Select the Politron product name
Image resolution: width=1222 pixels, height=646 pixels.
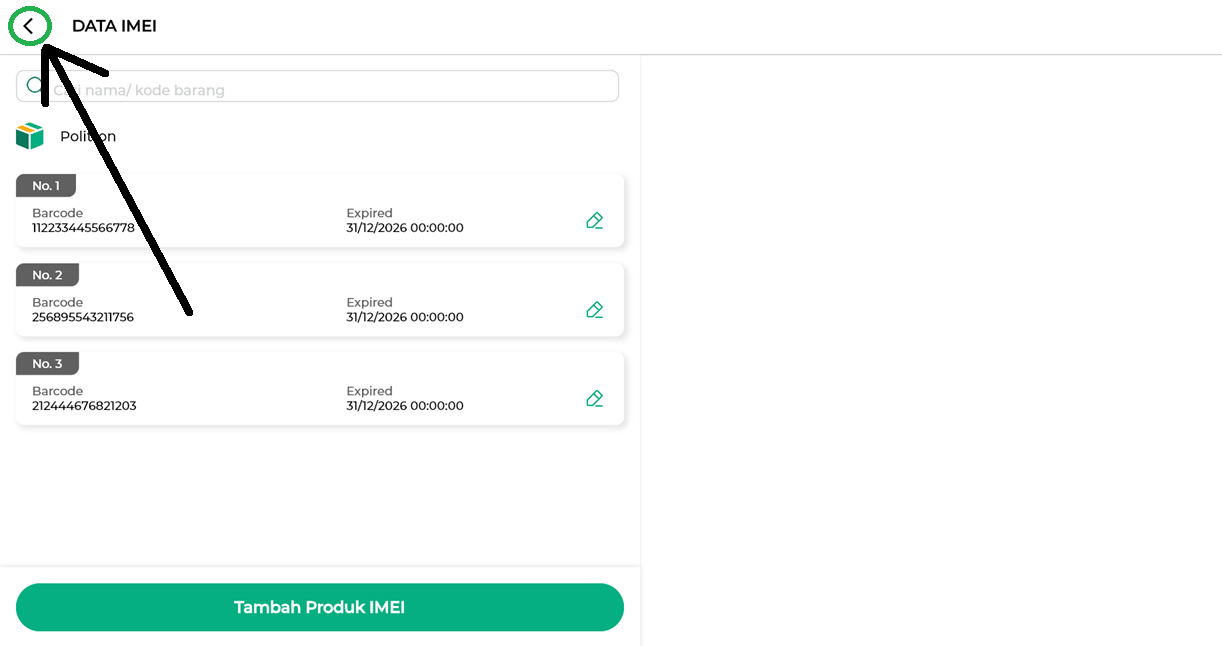coord(88,137)
